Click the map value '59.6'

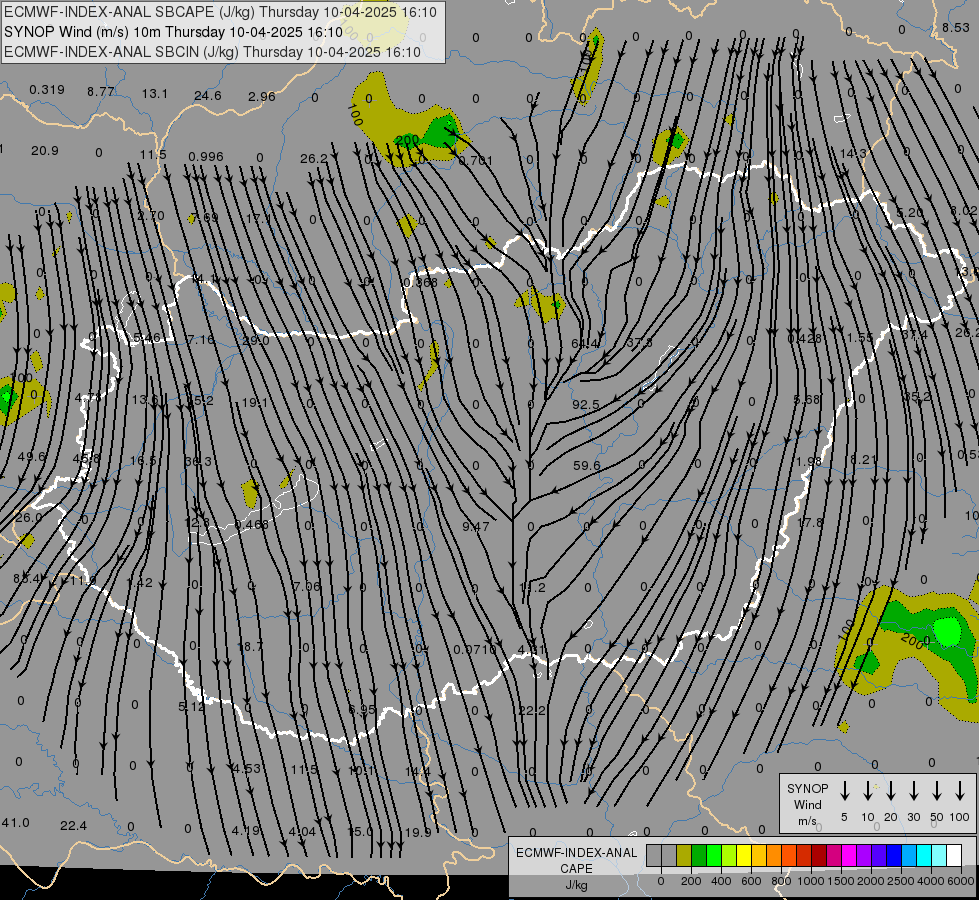pos(586,465)
